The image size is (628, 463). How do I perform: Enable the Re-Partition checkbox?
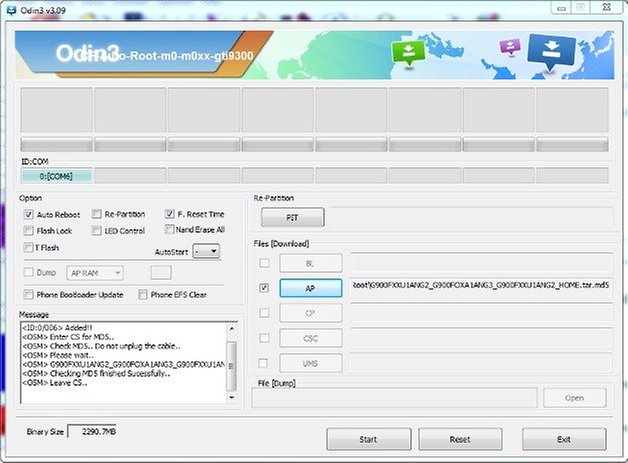(x=96, y=214)
